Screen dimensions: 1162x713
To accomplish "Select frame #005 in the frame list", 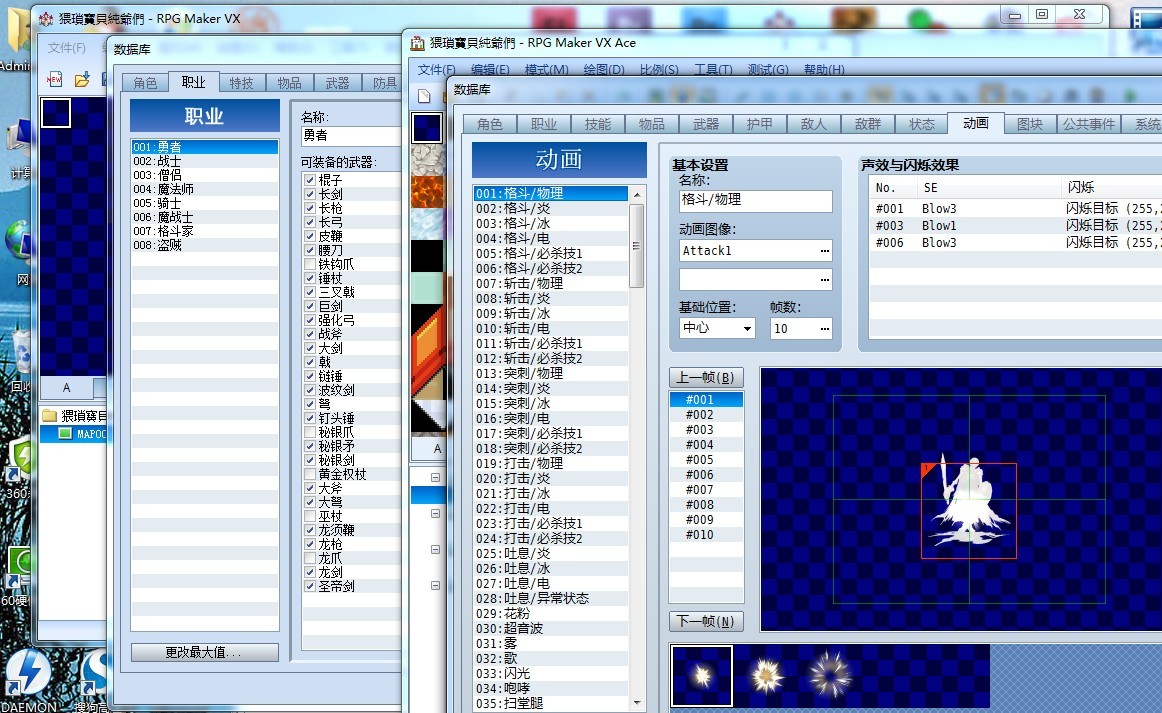I will tap(706, 460).
